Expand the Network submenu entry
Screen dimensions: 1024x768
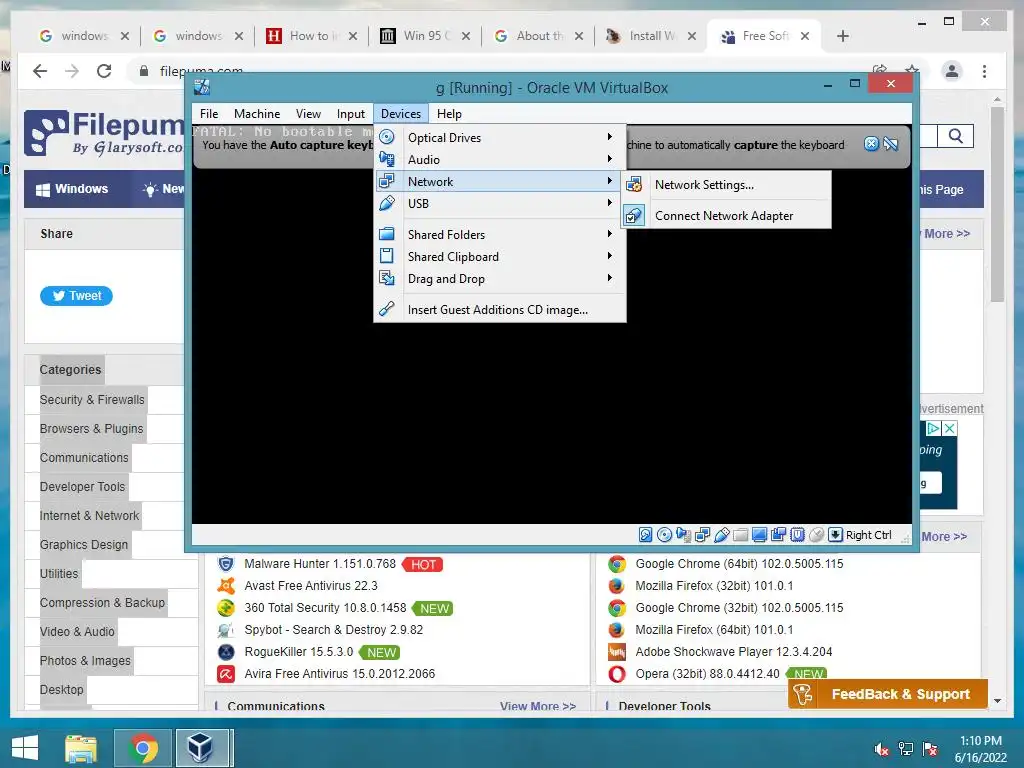point(500,182)
